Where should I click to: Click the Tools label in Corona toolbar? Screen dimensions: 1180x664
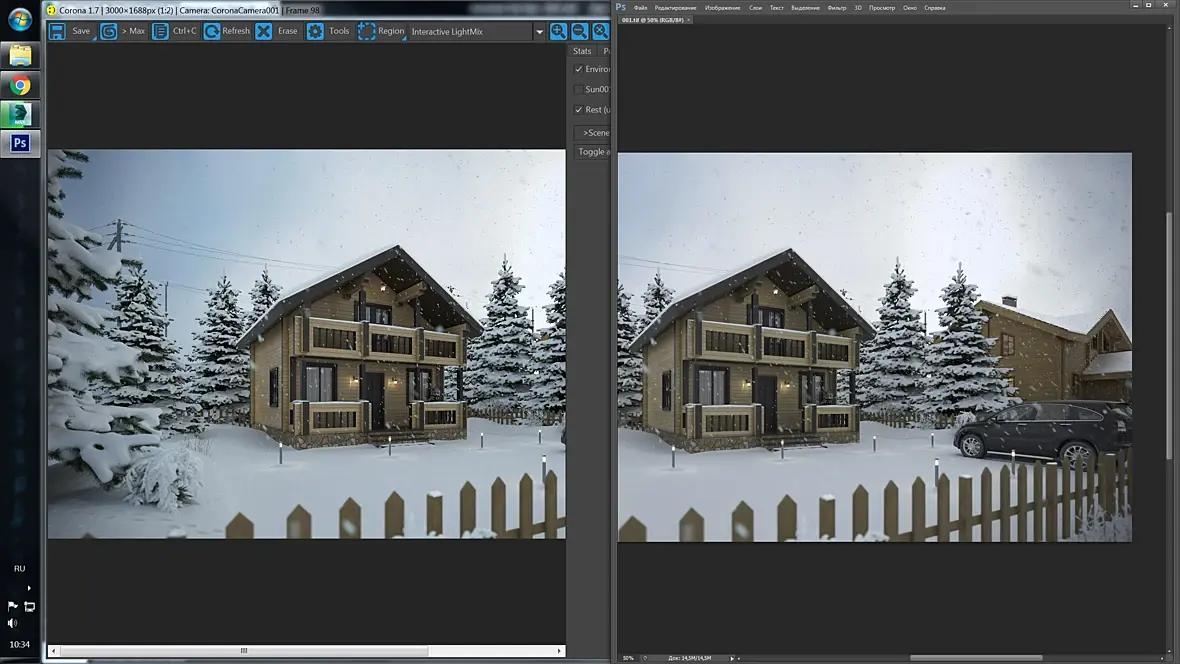(339, 31)
